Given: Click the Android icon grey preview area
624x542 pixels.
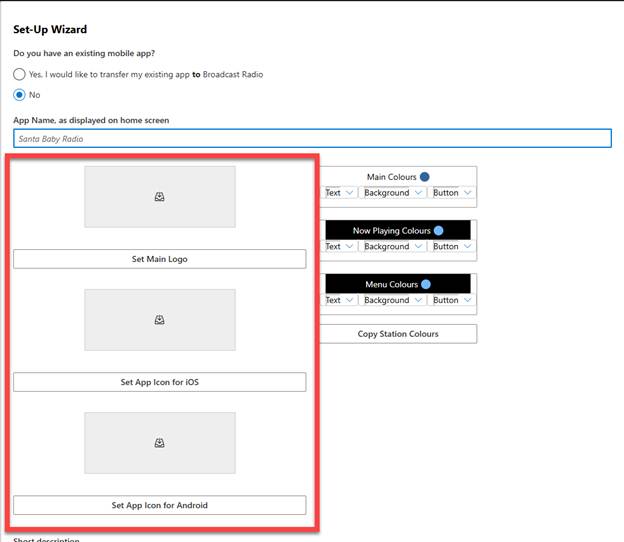Looking at the screenshot, I should coord(160,443).
